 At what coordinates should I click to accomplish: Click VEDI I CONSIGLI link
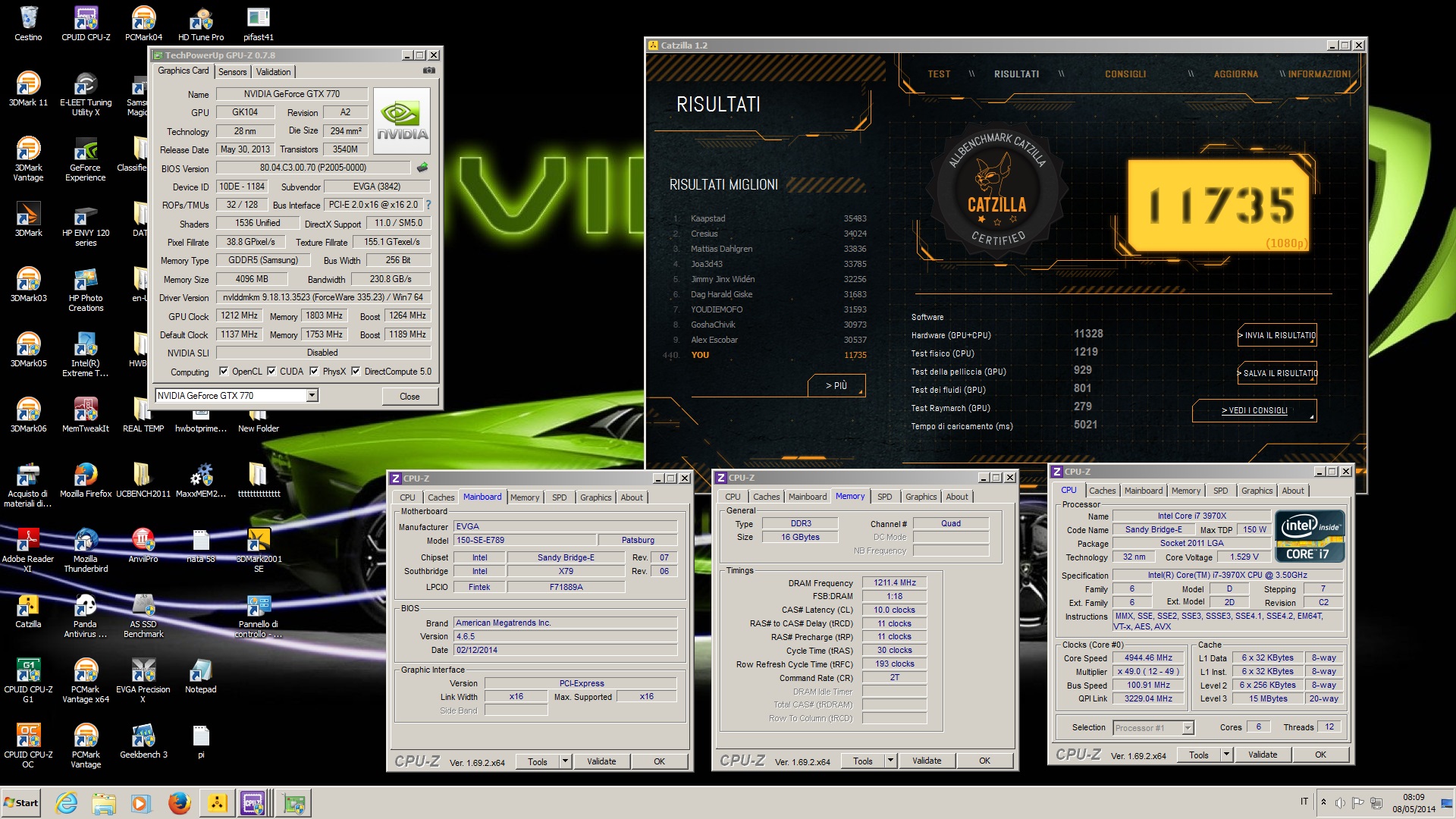pyautogui.click(x=1254, y=410)
